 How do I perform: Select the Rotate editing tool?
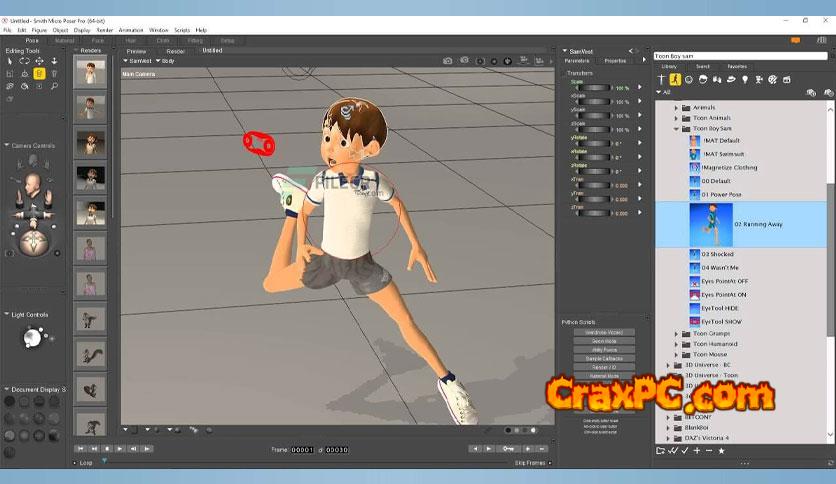[x=24, y=61]
